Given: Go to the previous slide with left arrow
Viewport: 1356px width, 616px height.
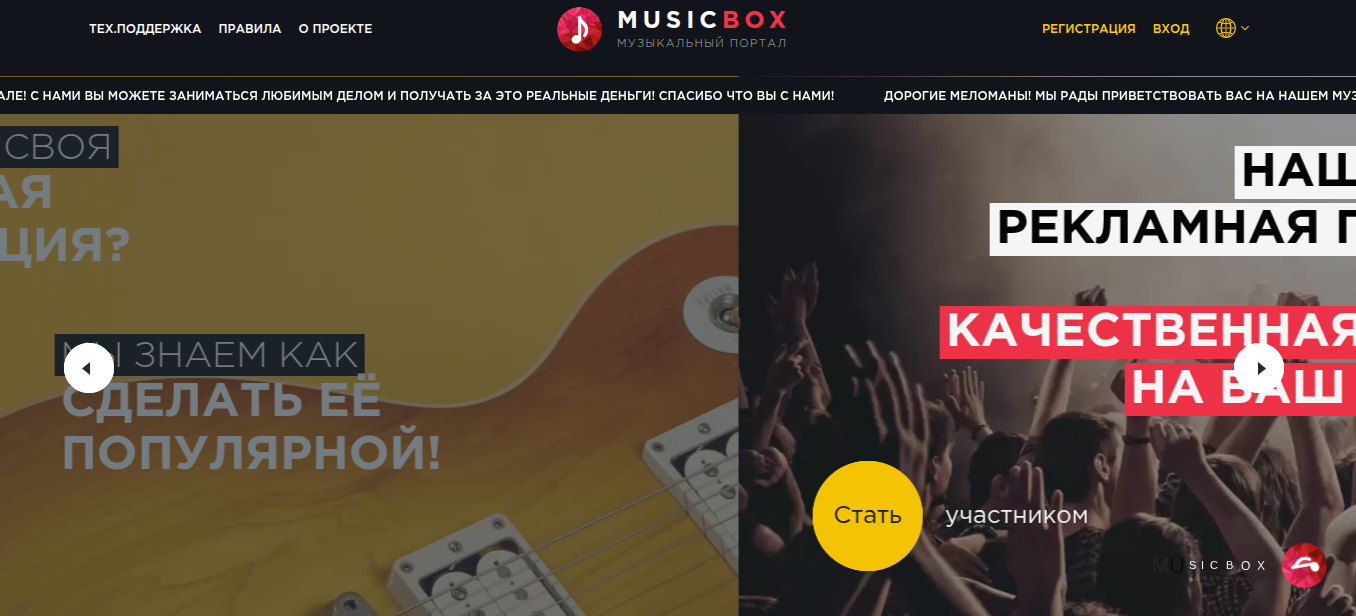Looking at the screenshot, I should pyautogui.click(x=88, y=368).
